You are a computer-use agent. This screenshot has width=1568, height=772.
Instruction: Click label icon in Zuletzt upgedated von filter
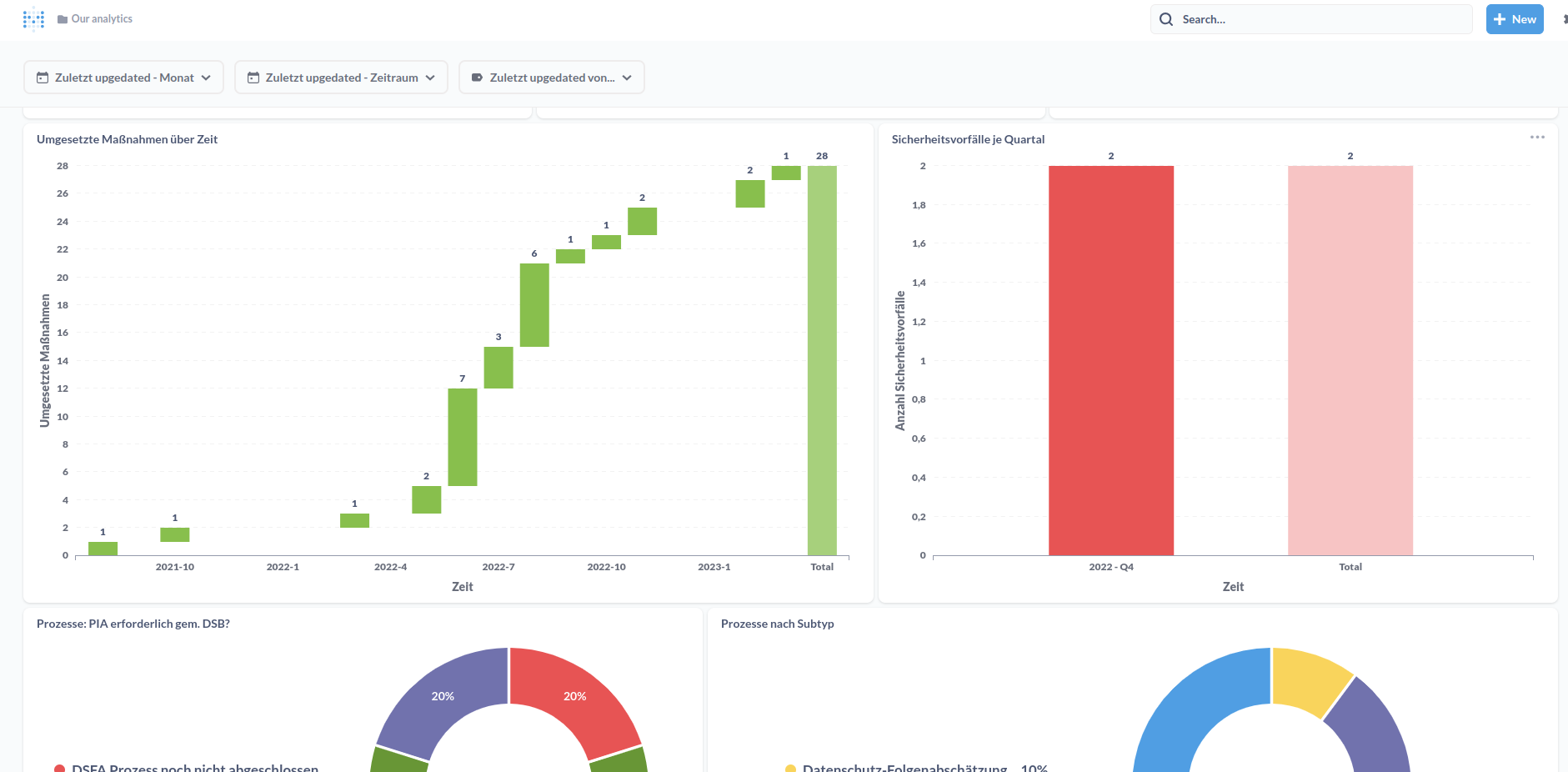[477, 78]
